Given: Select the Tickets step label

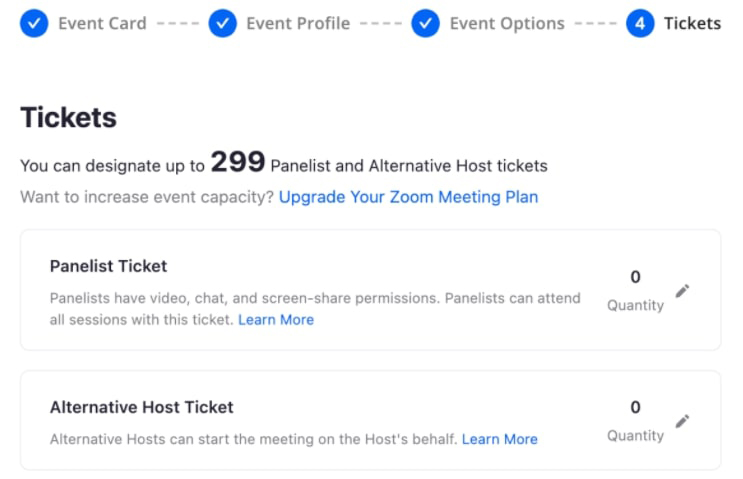Looking at the screenshot, I should tap(692, 23).
